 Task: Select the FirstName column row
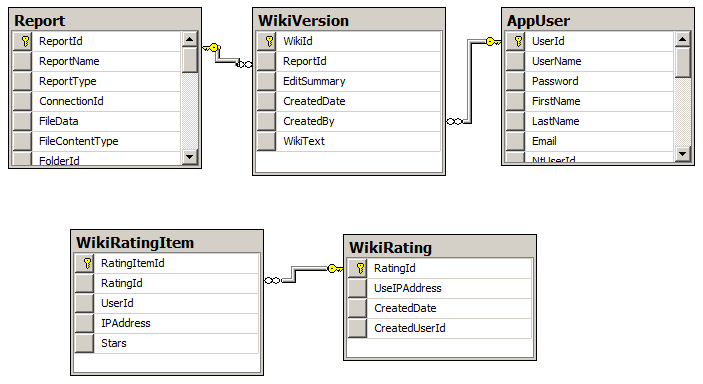590,101
